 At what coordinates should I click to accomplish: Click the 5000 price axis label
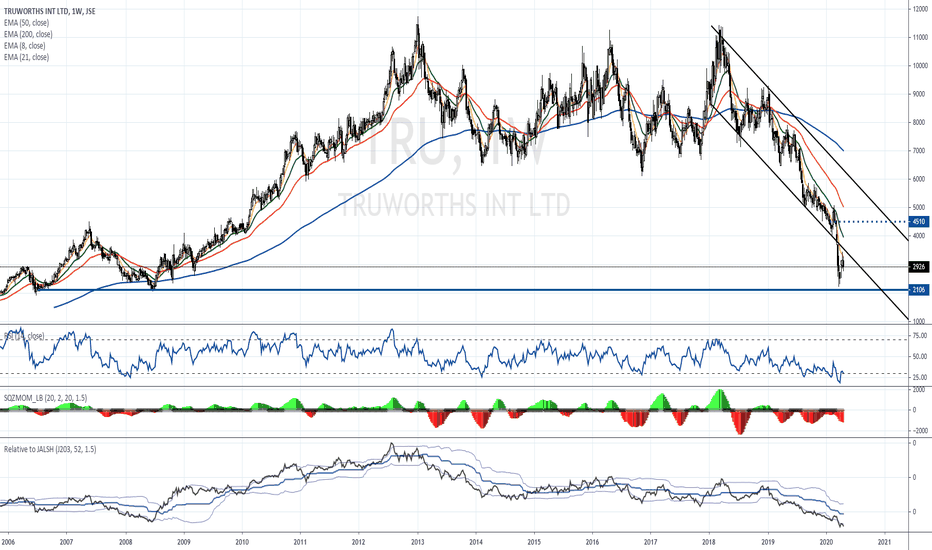(920, 208)
